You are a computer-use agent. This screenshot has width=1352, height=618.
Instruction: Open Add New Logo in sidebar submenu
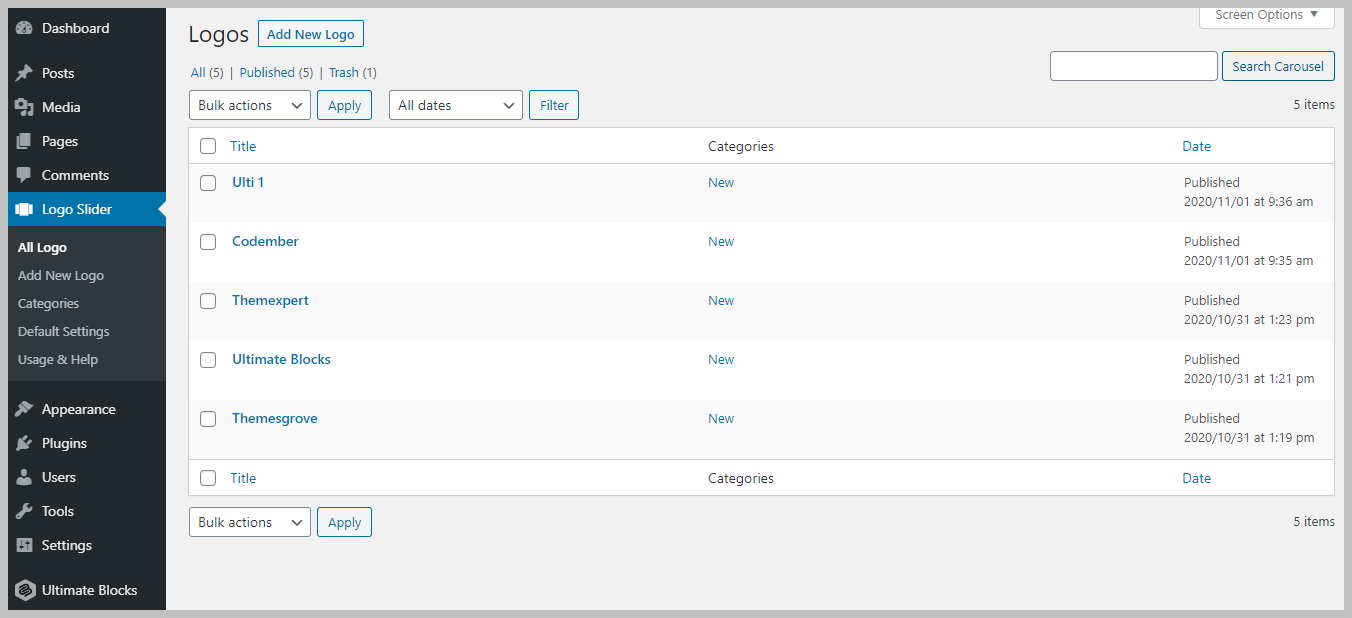point(61,275)
